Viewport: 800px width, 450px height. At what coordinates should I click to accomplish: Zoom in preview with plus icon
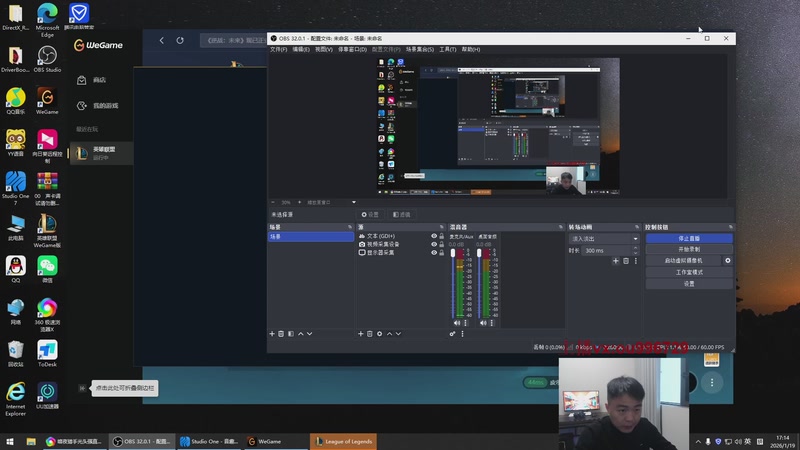click(299, 203)
